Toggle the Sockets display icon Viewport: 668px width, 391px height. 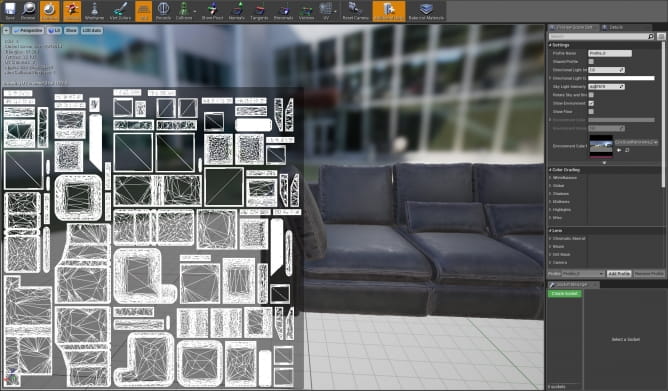point(72,11)
